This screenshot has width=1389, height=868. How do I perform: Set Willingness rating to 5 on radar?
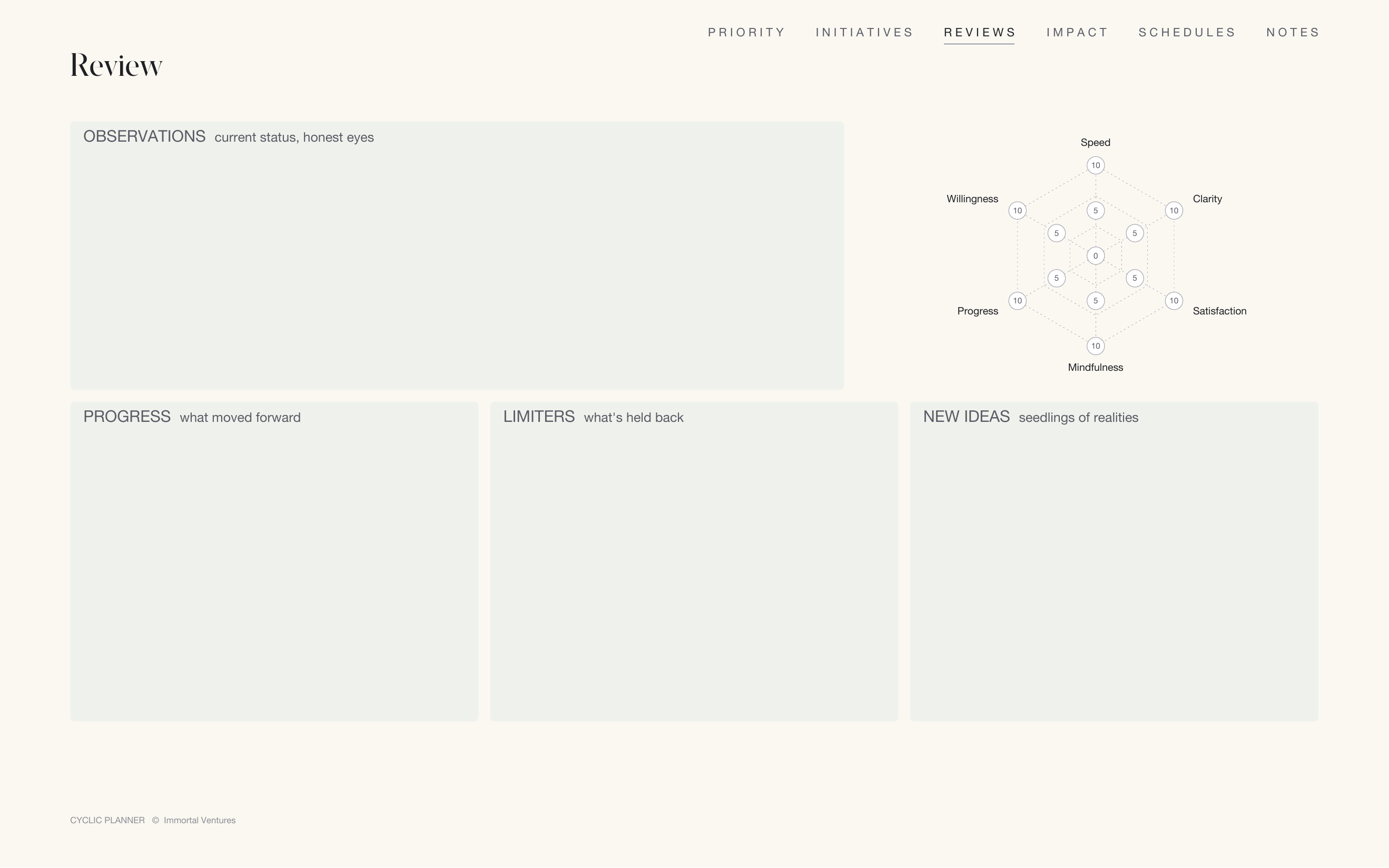[x=1056, y=233]
